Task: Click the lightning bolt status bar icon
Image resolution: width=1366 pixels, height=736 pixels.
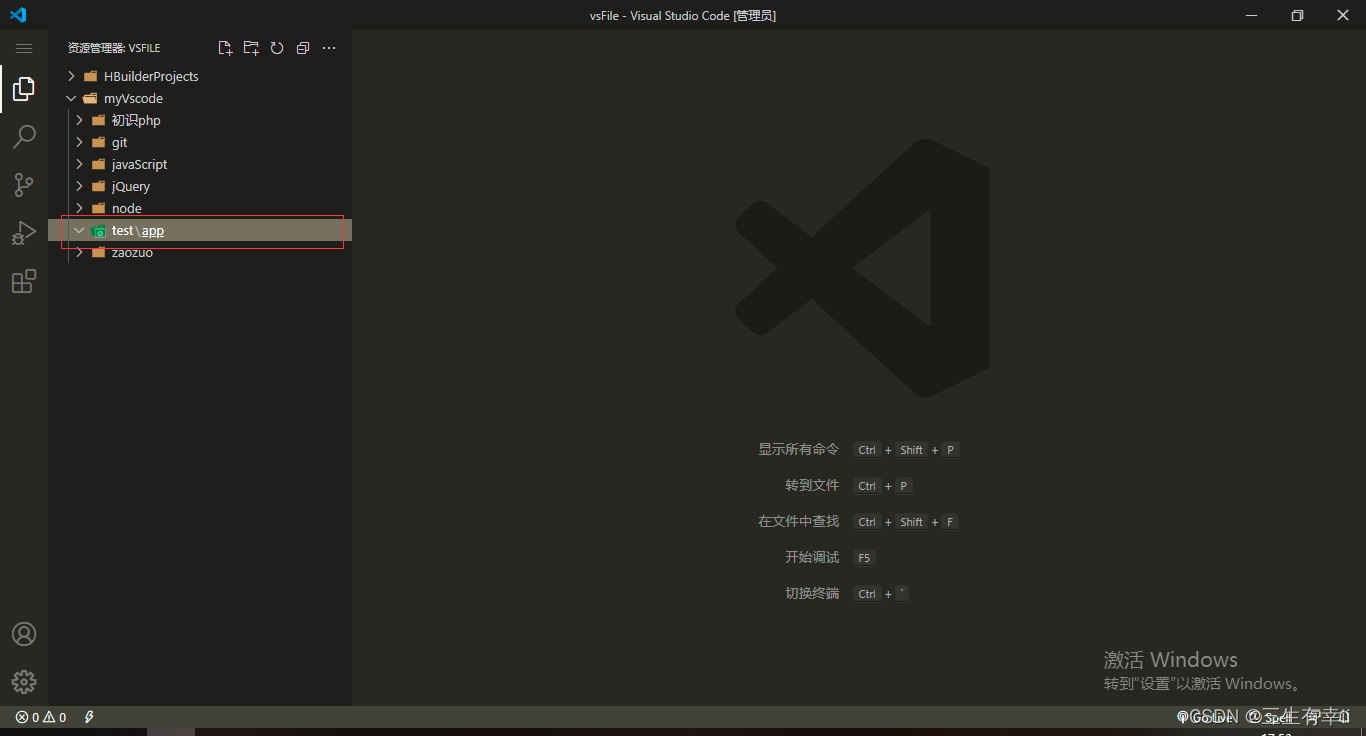Action: pyautogui.click(x=89, y=717)
